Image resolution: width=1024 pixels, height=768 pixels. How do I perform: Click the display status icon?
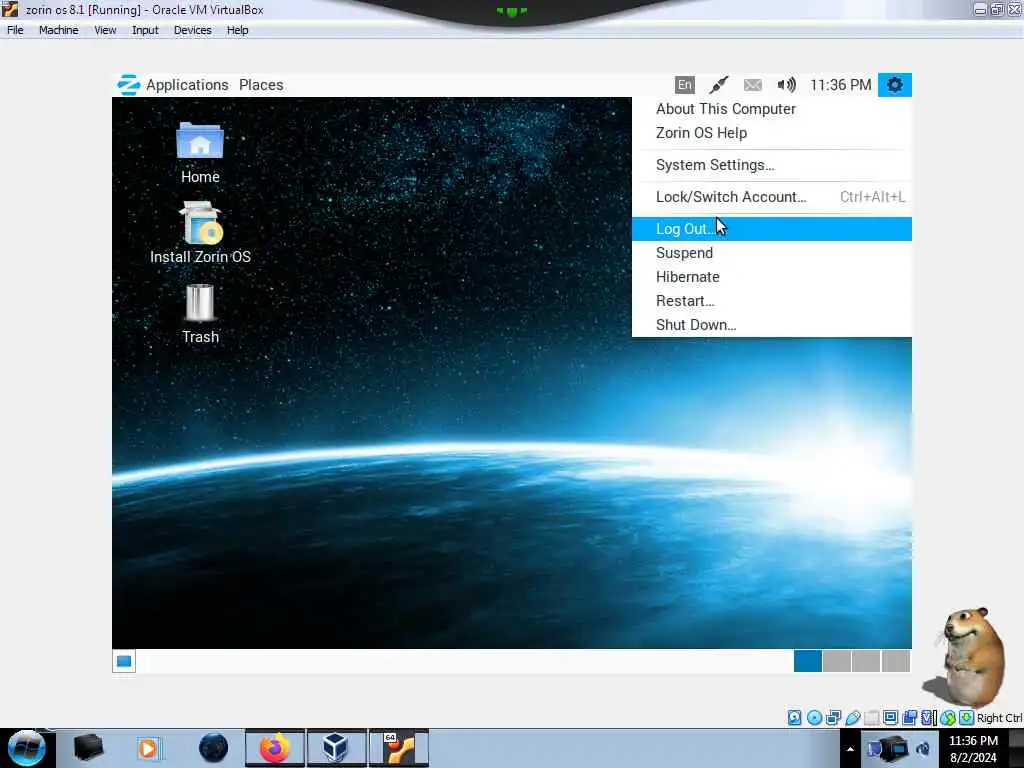click(x=890, y=718)
